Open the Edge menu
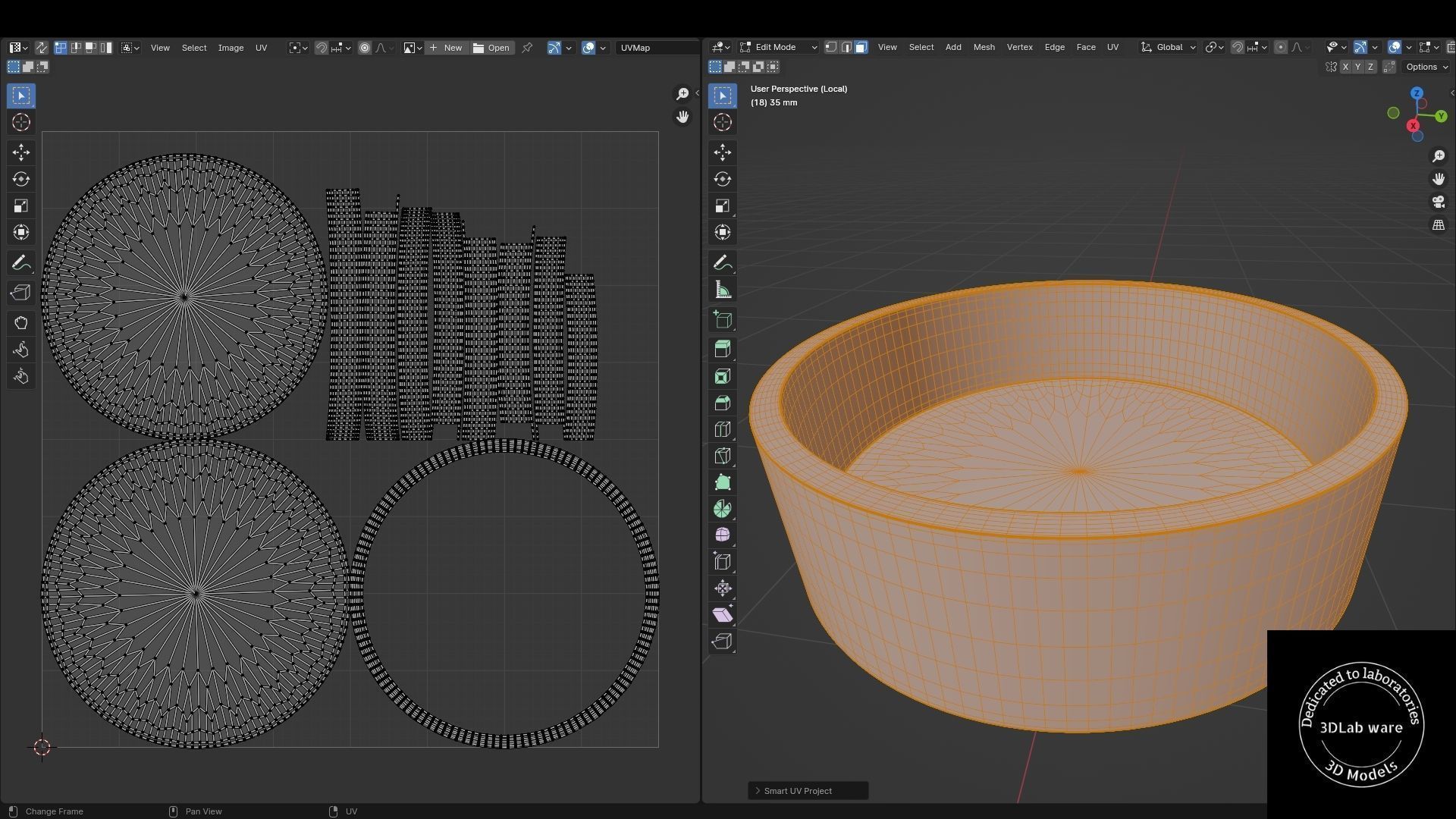The width and height of the screenshot is (1456, 819). (1054, 47)
